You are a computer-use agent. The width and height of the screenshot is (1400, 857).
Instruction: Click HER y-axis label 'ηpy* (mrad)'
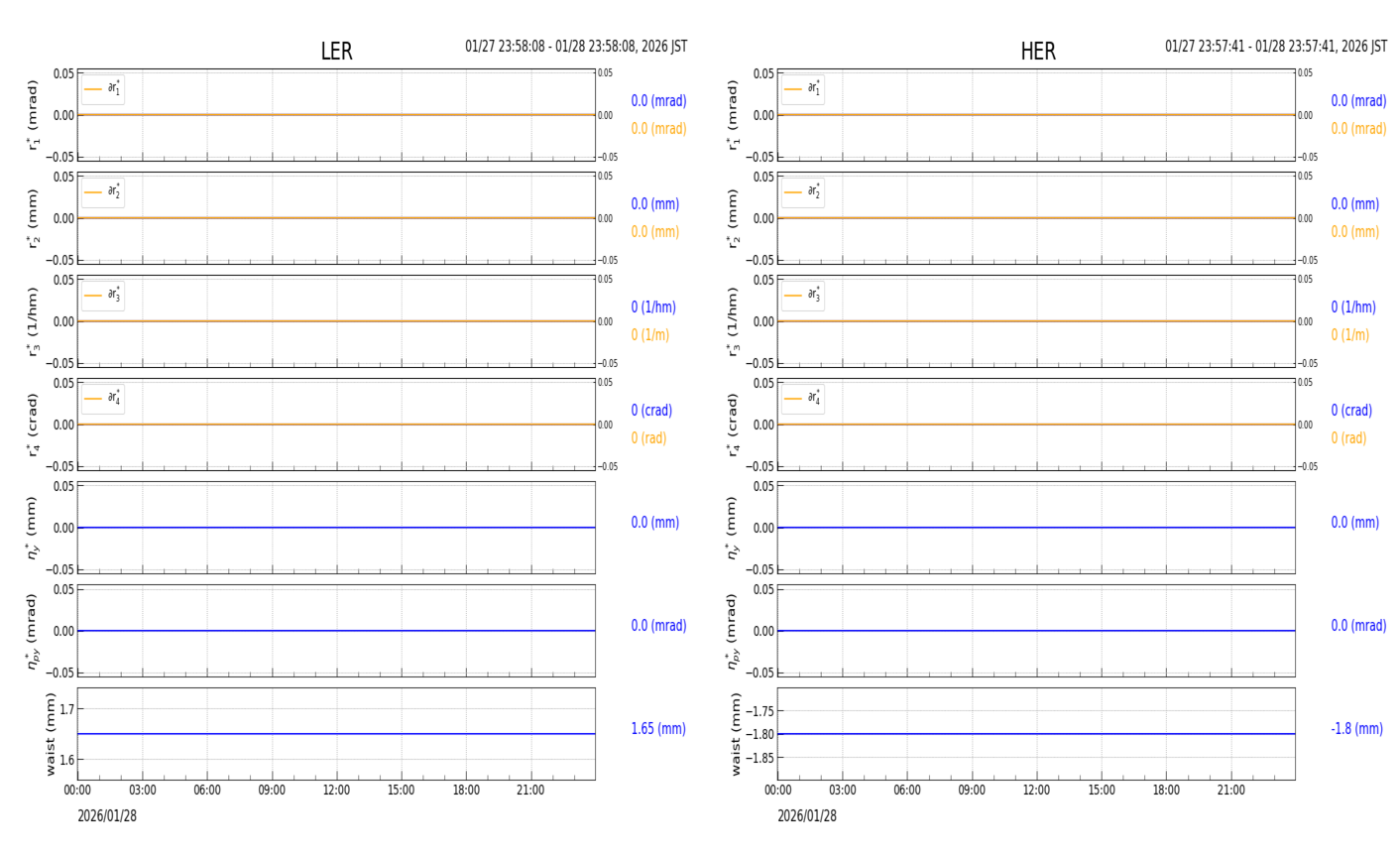pyautogui.click(x=733, y=631)
